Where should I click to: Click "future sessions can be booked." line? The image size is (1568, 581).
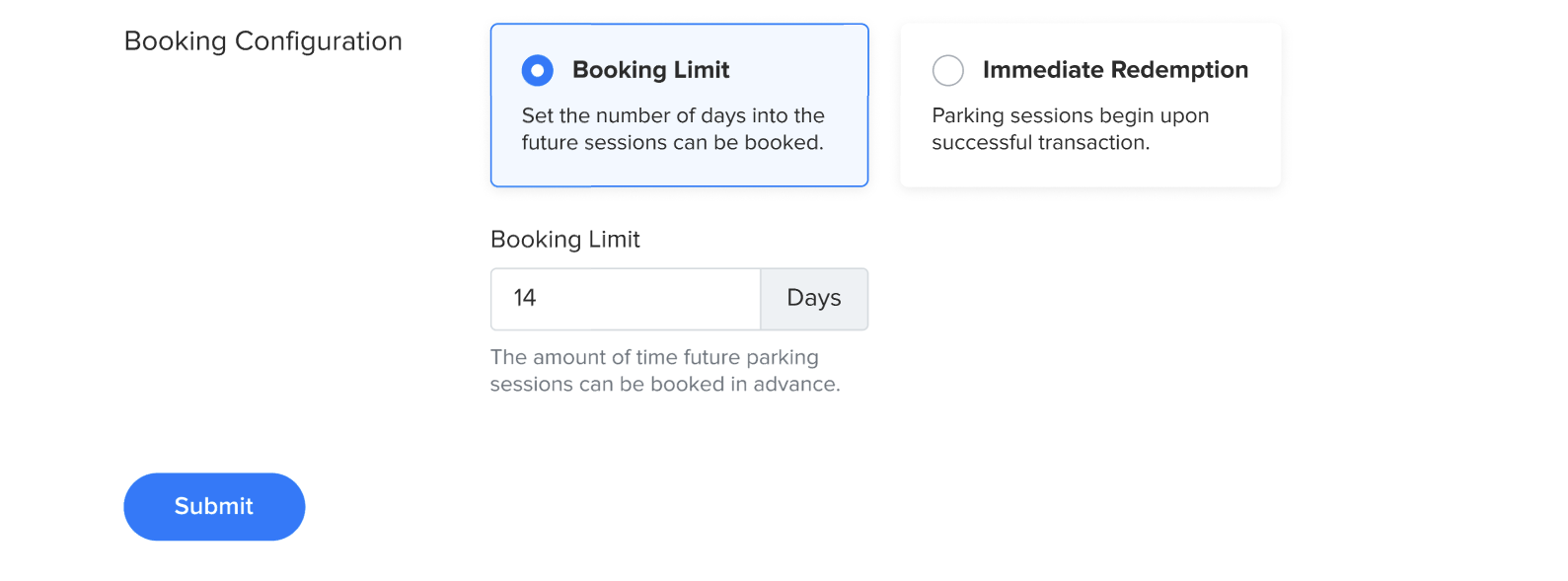point(673,143)
